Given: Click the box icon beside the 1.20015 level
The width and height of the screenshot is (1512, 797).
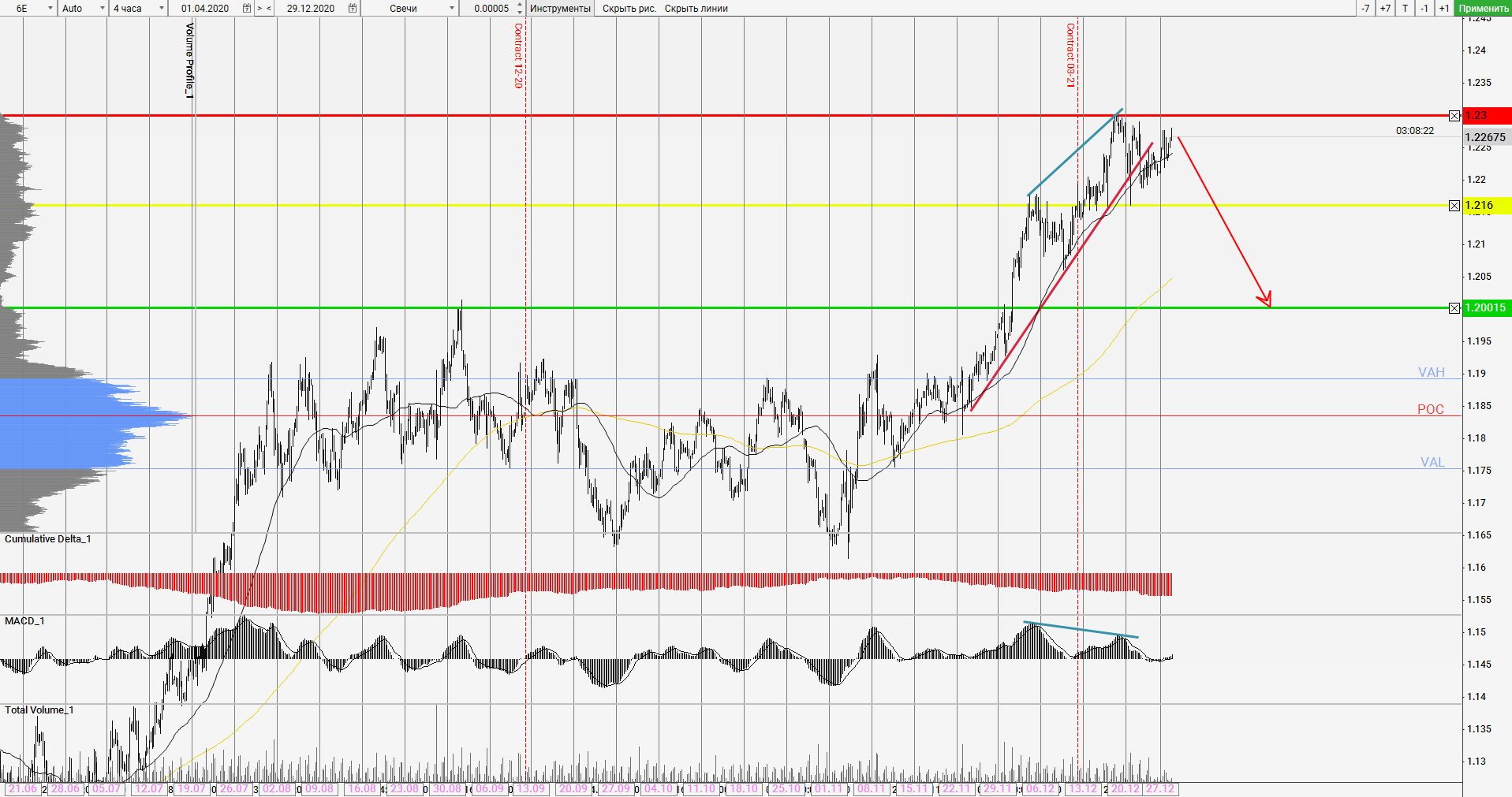Looking at the screenshot, I should (1454, 308).
